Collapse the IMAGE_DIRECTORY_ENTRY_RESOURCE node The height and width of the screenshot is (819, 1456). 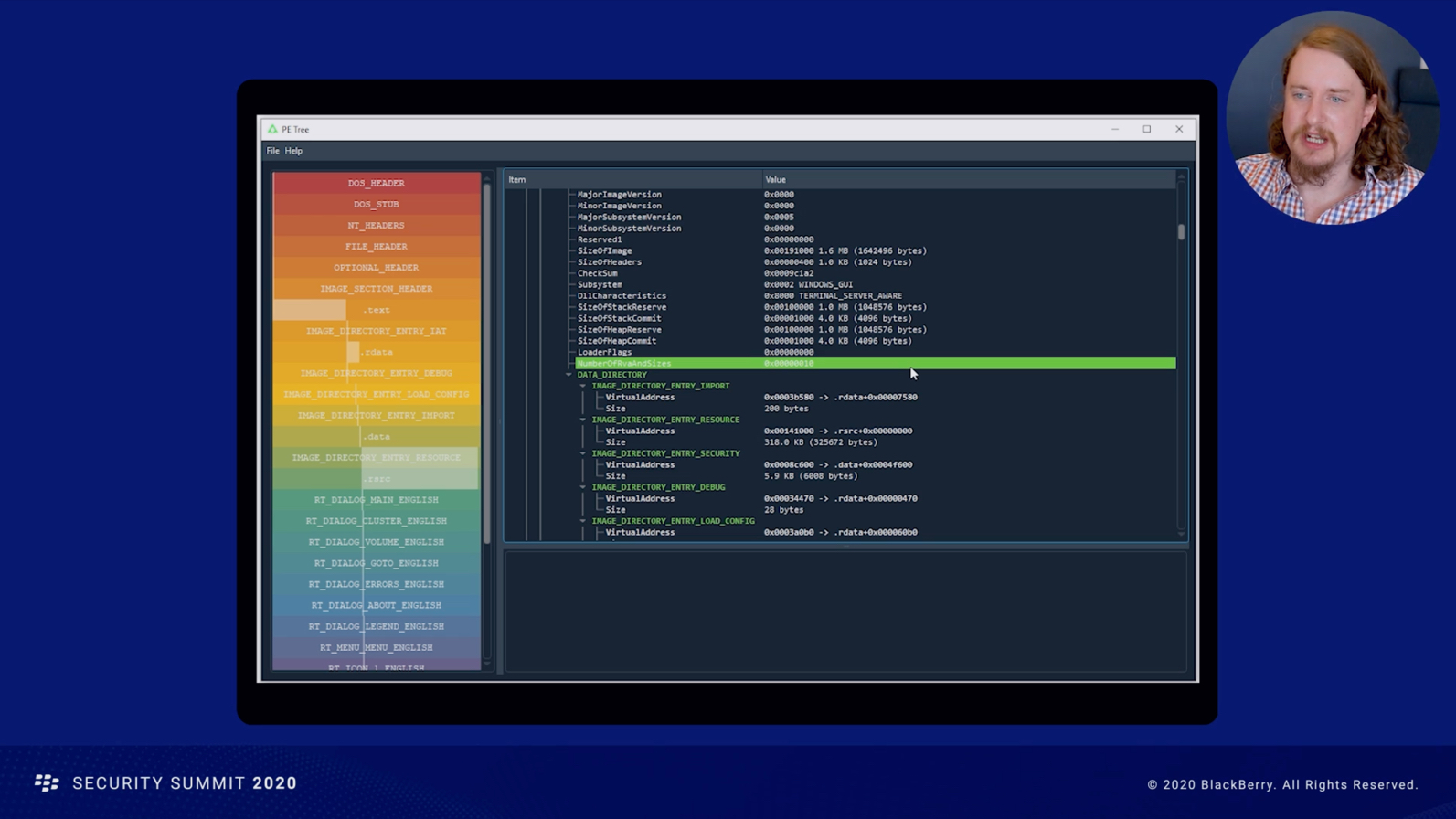(583, 420)
